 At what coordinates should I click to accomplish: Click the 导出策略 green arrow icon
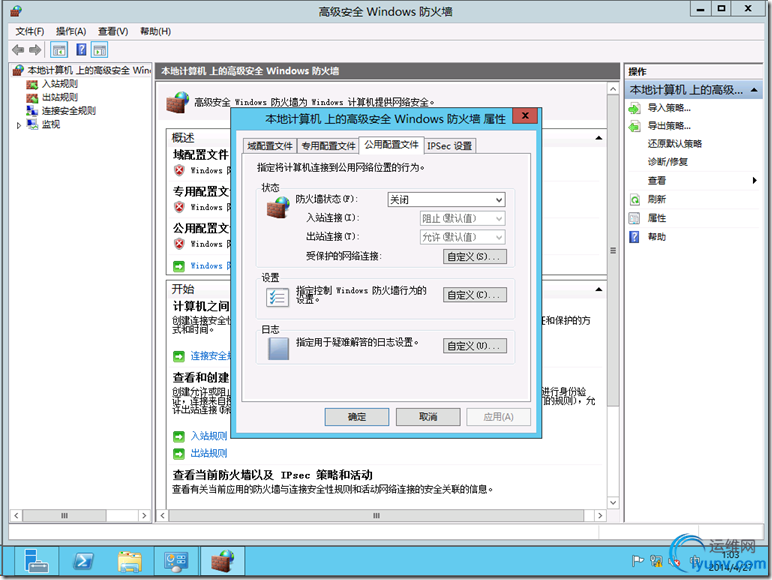click(x=635, y=127)
